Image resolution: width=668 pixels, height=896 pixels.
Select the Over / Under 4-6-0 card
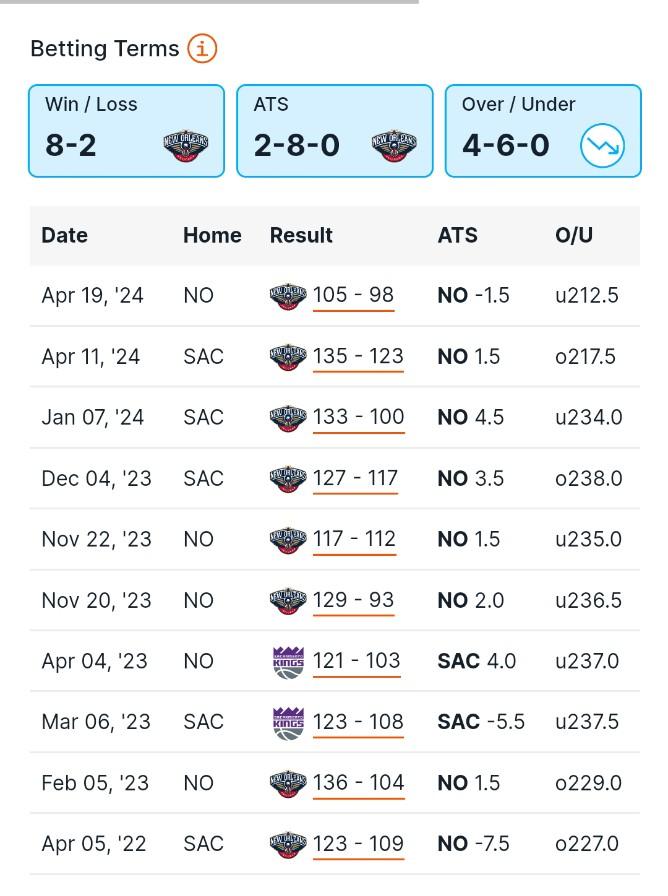coord(543,131)
